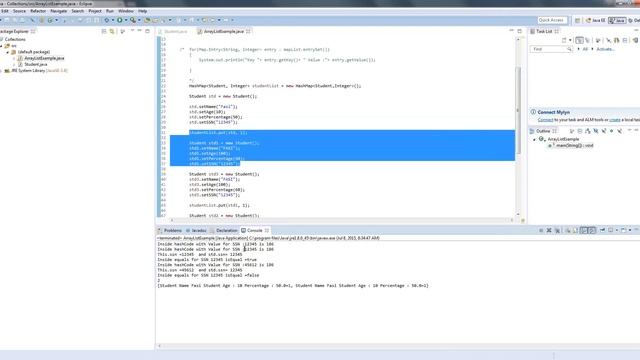Image resolution: width=640 pixels, height=360 pixels.
Task: Select ArrayListExample.java in Package Explorer
Action: pyautogui.click(x=44, y=58)
